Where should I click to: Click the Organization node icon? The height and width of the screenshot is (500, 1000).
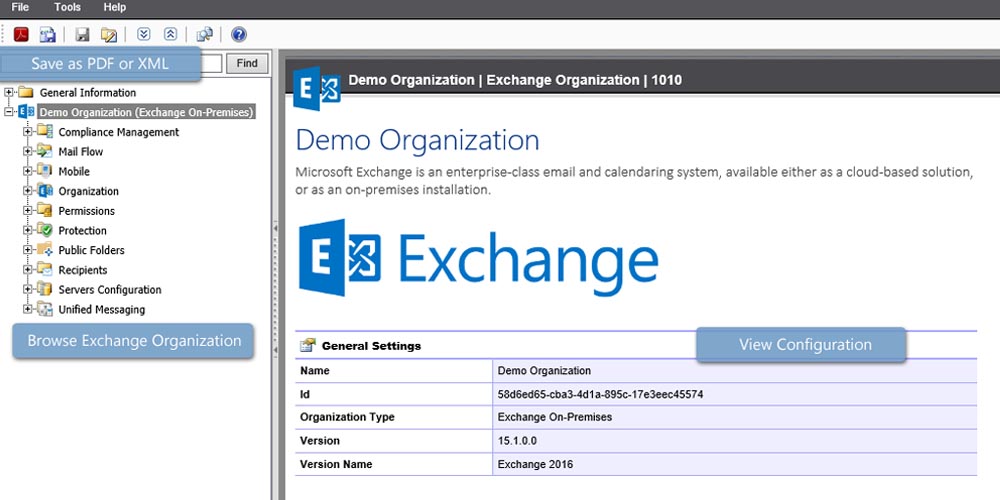coord(45,191)
